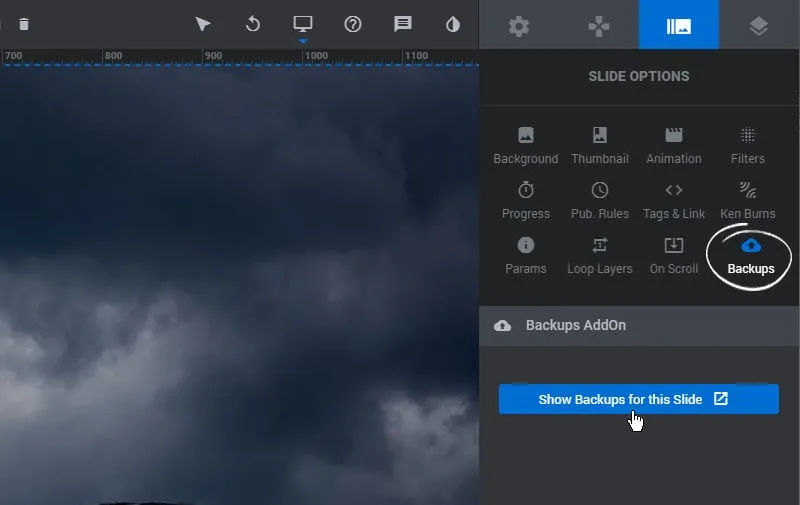Select the pointer selection tool
Screen dimensions: 800x505
click(x=203, y=24)
